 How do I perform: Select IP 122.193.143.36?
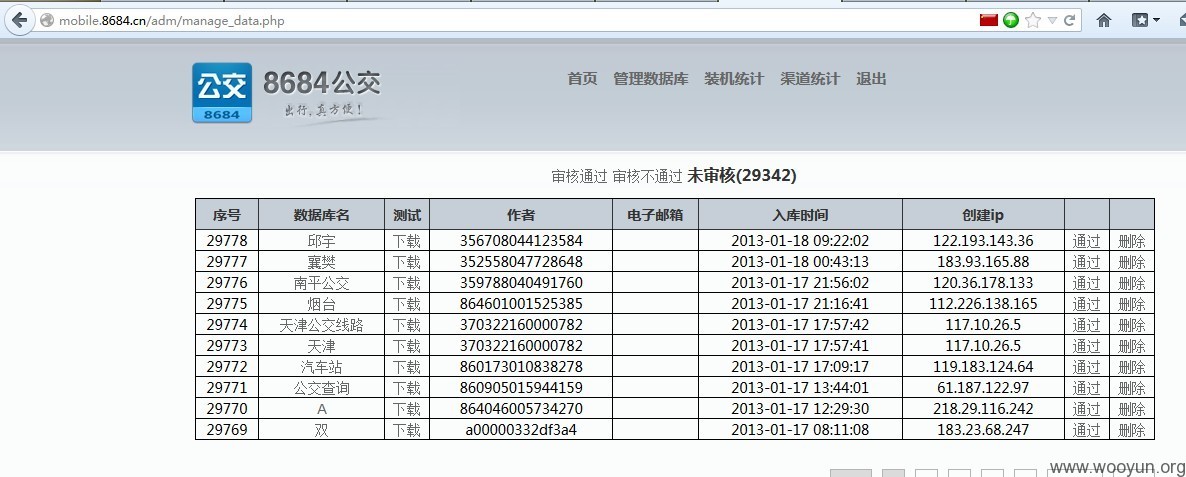click(983, 241)
